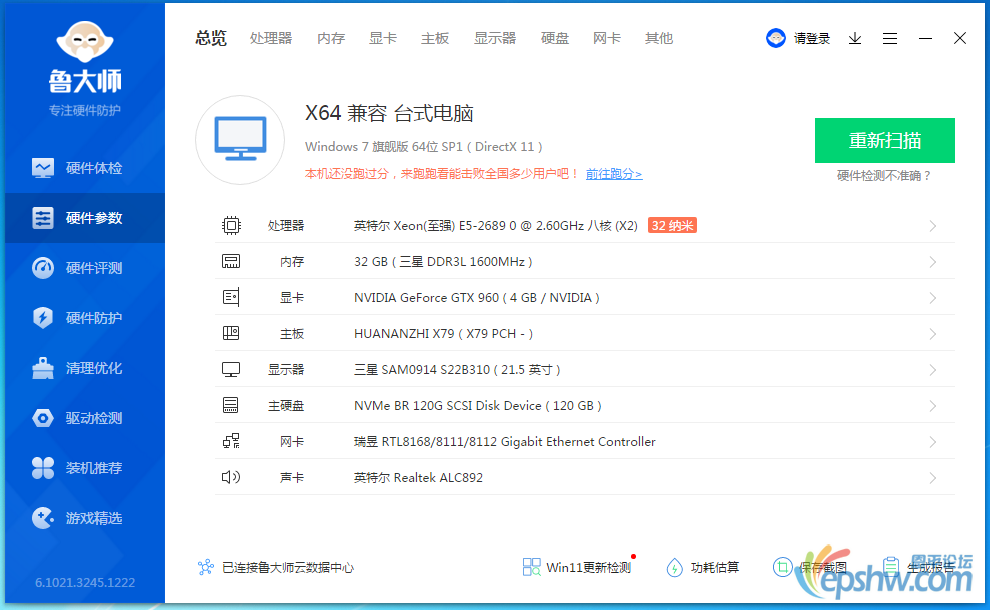Click the NVIDIA GeForce GTX 960 text
990x610 pixels.
click(x=477, y=297)
